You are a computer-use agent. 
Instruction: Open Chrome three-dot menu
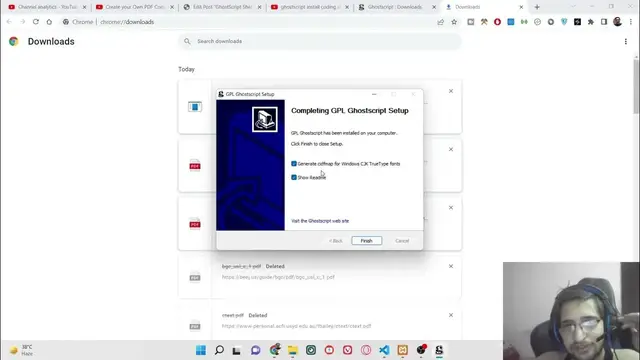coord(631,22)
